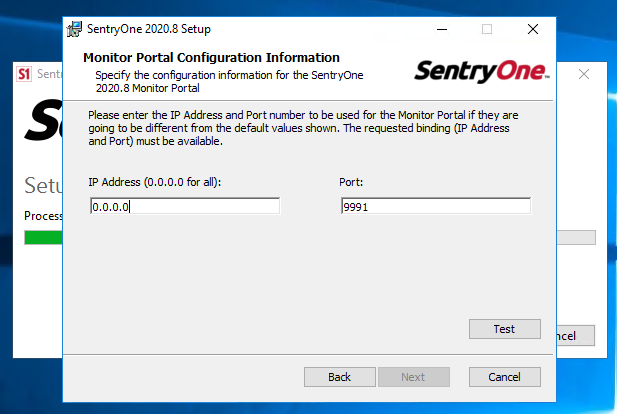
Task: Click the partially hidden Cancel button in background window
Action: 575,336
